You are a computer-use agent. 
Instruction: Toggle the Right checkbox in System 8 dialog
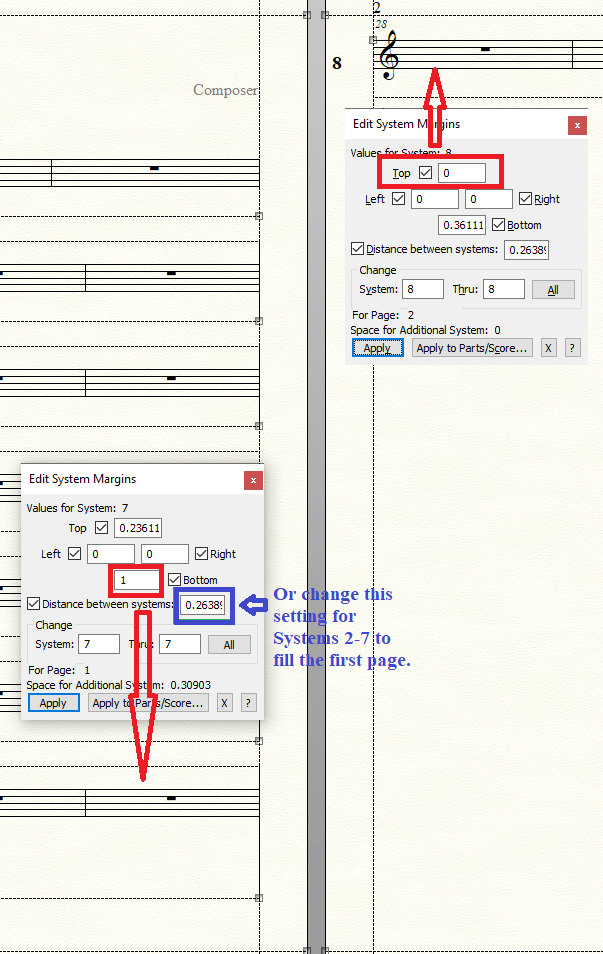tap(525, 199)
